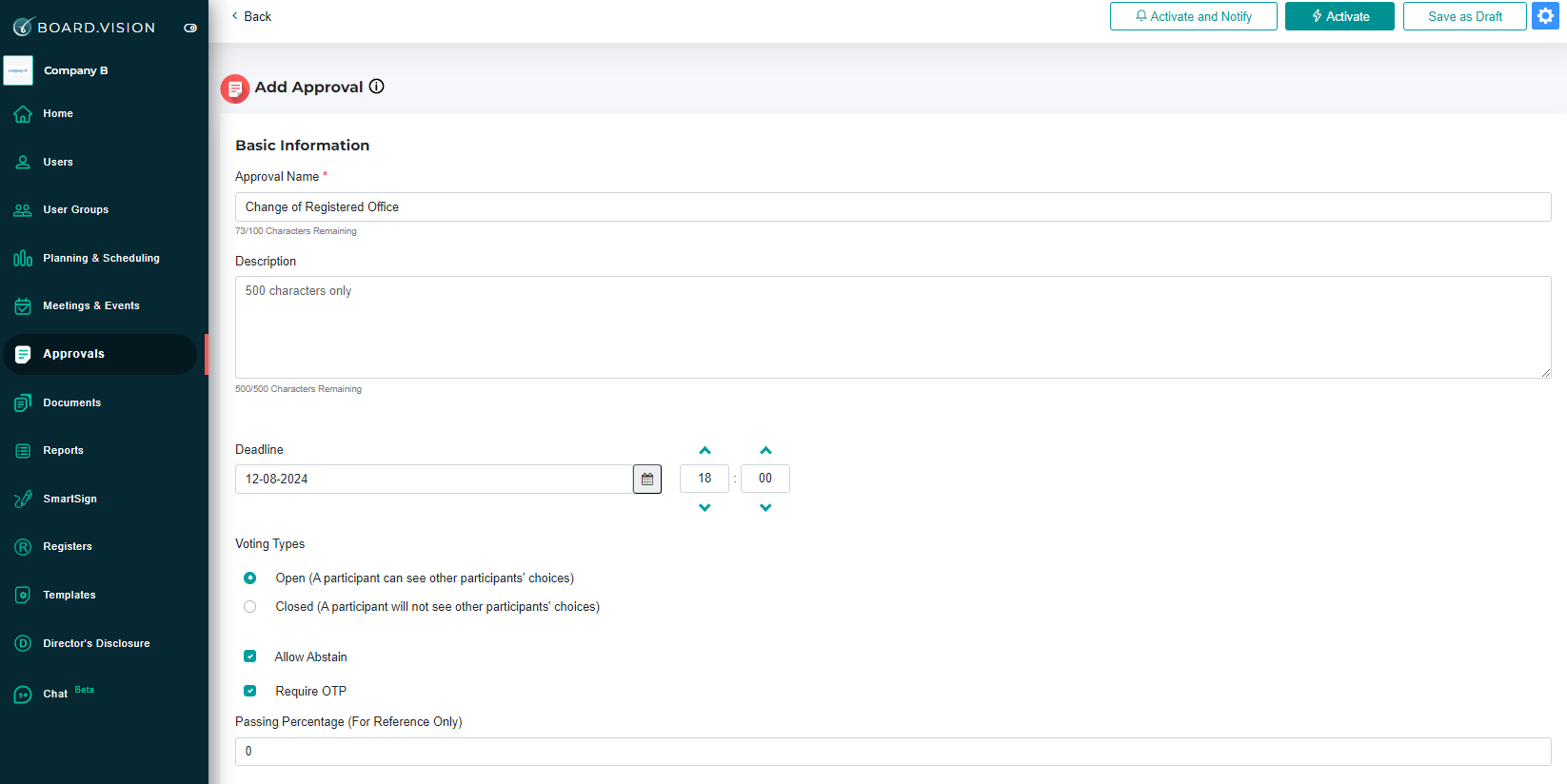Click the Registers R icon
This screenshot has height=784, width=1567.
(x=23, y=547)
